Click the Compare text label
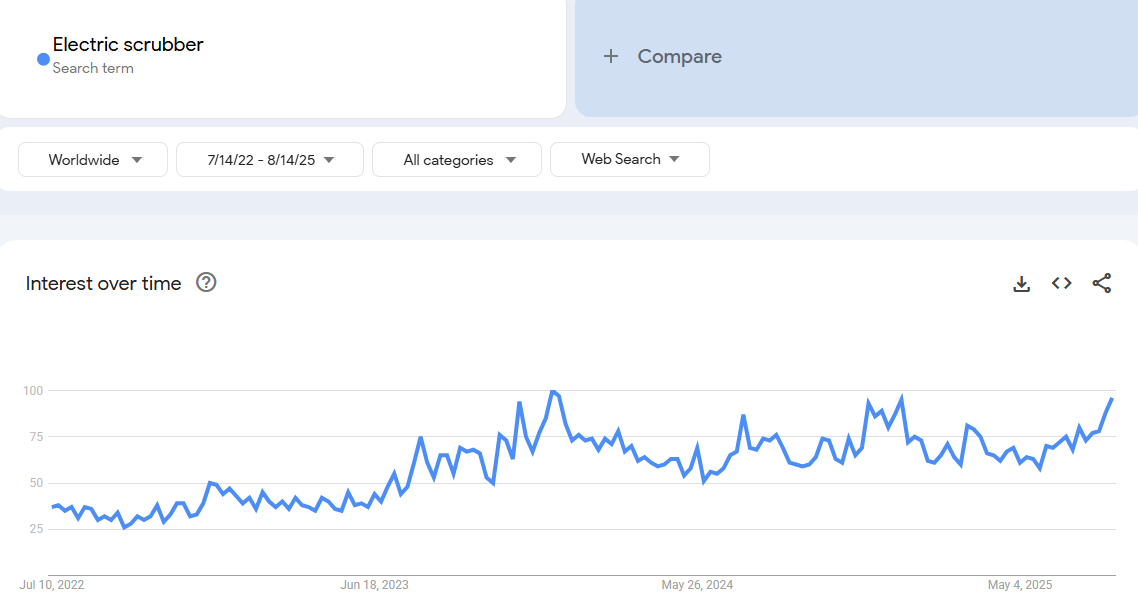The image size is (1138, 614). click(x=680, y=57)
